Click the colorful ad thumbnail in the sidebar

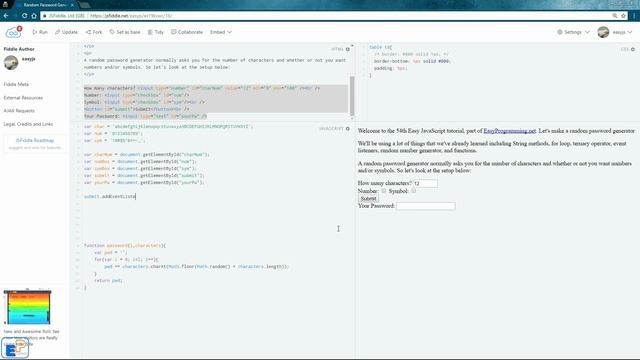tap(27, 307)
